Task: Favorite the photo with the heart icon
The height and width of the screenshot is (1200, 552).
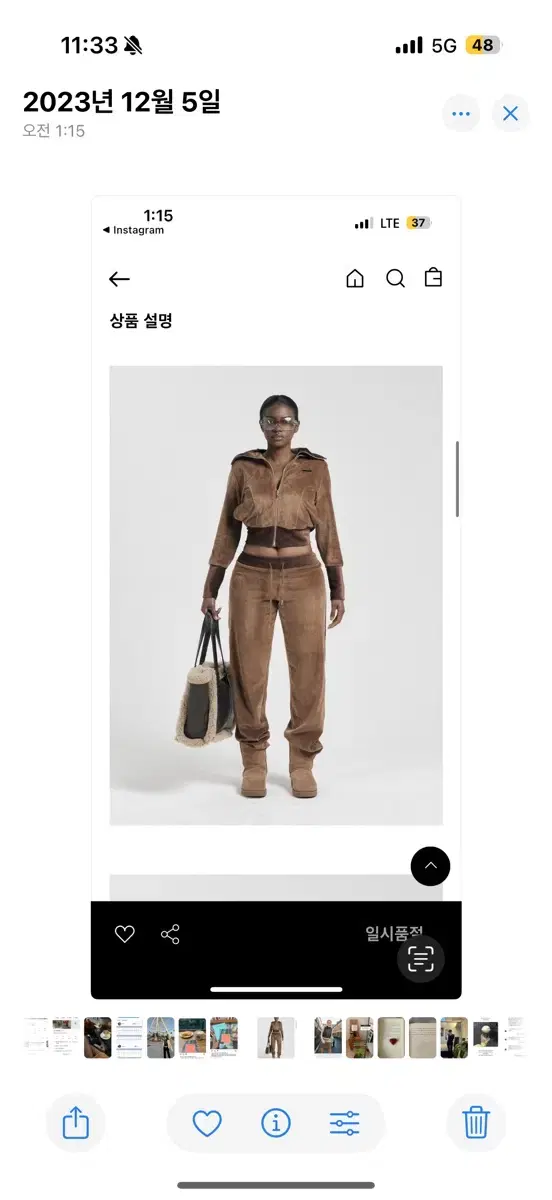Action: click(207, 1124)
